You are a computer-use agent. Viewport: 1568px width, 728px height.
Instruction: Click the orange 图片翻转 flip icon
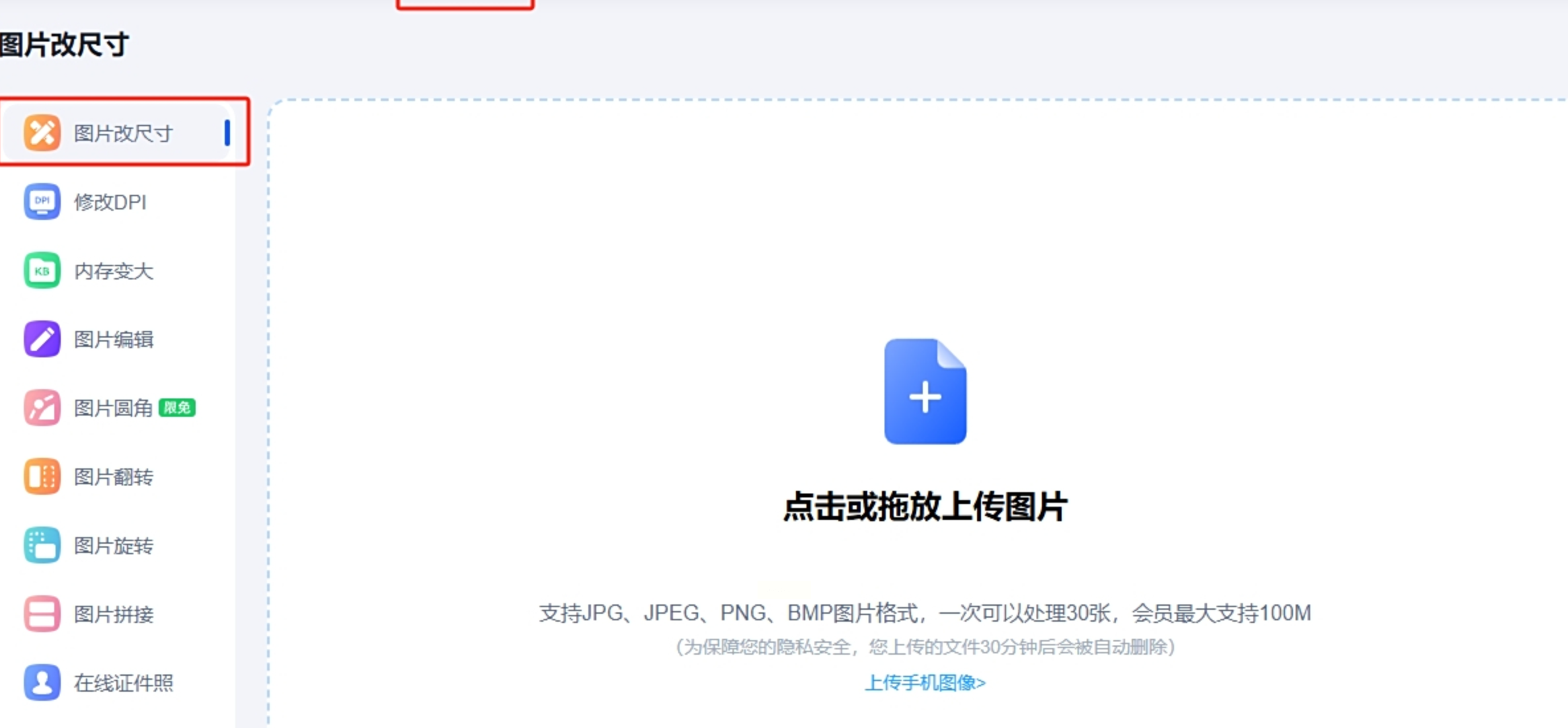42,476
